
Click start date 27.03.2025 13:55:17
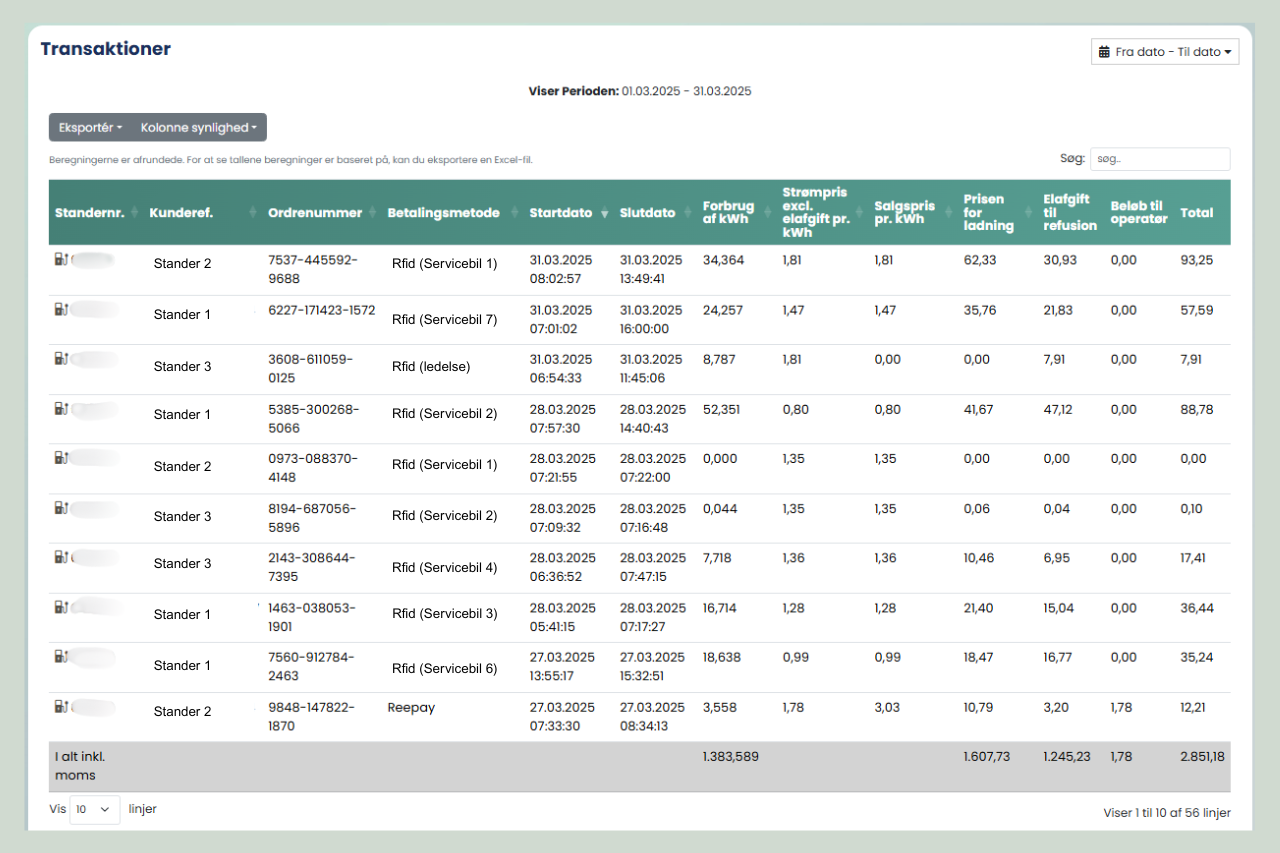click(x=562, y=666)
